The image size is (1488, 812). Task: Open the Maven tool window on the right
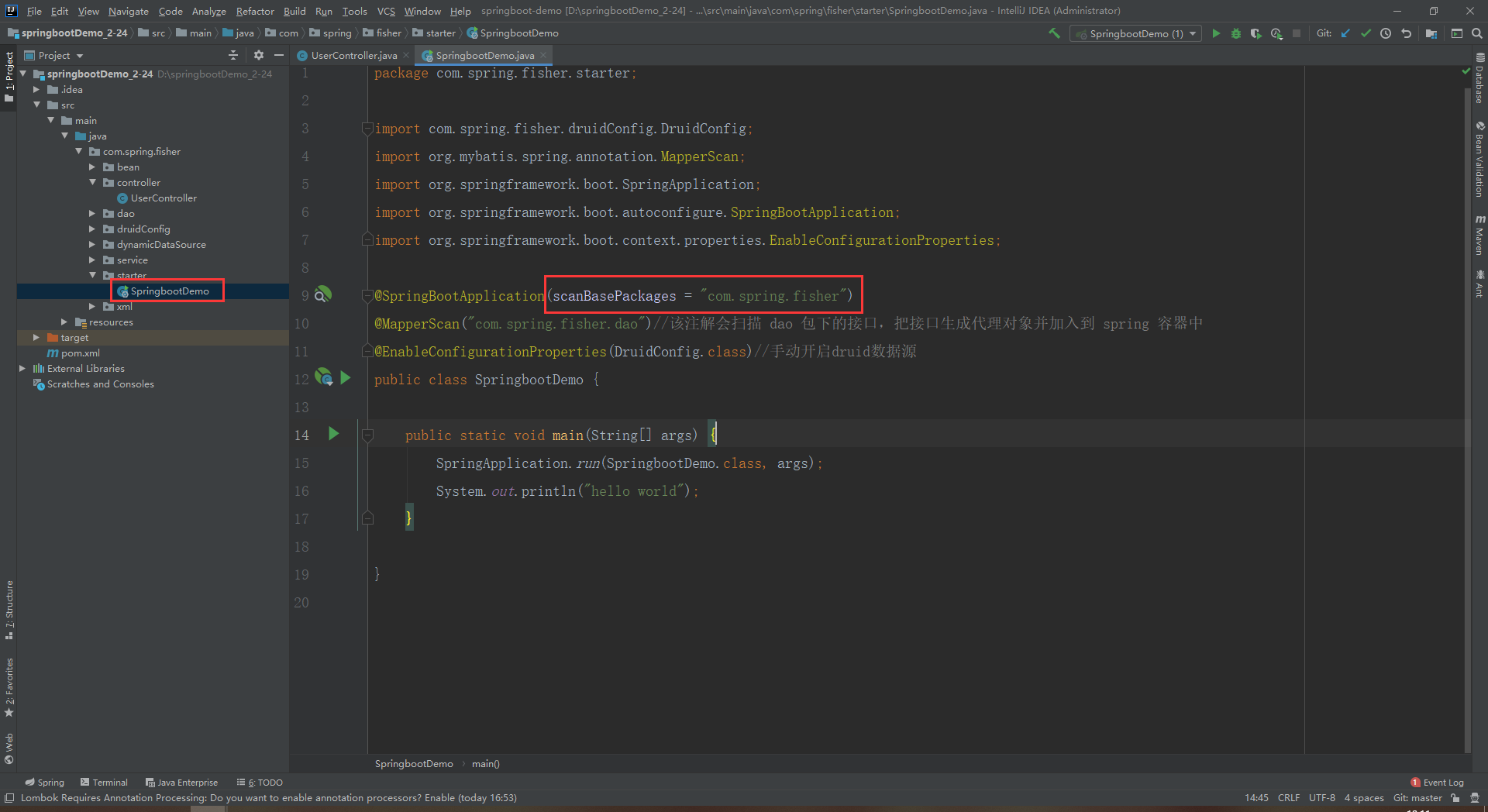tap(1479, 236)
